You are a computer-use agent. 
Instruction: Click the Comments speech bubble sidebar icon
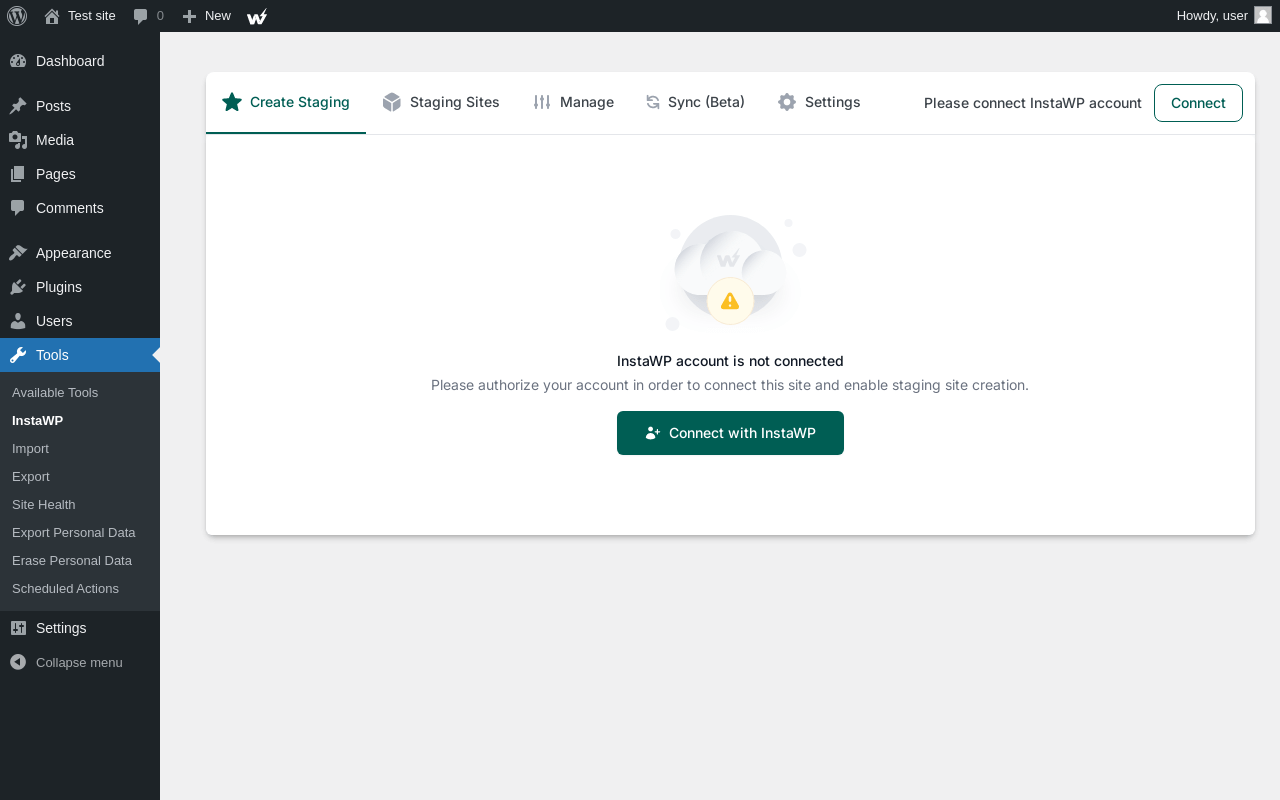(x=18, y=208)
